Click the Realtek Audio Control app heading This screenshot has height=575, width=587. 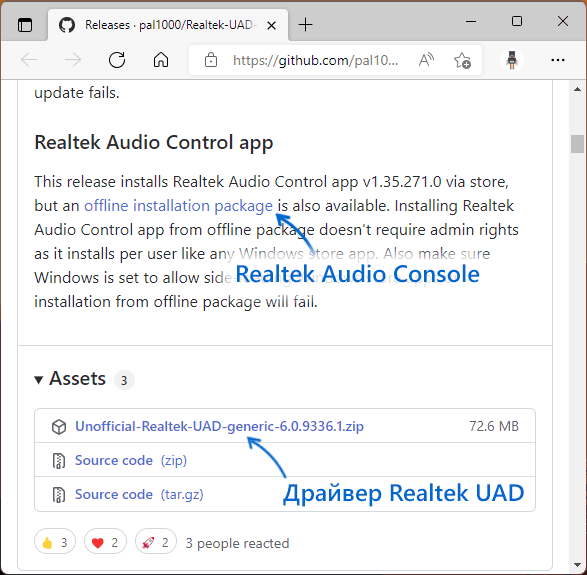[x=153, y=143]
